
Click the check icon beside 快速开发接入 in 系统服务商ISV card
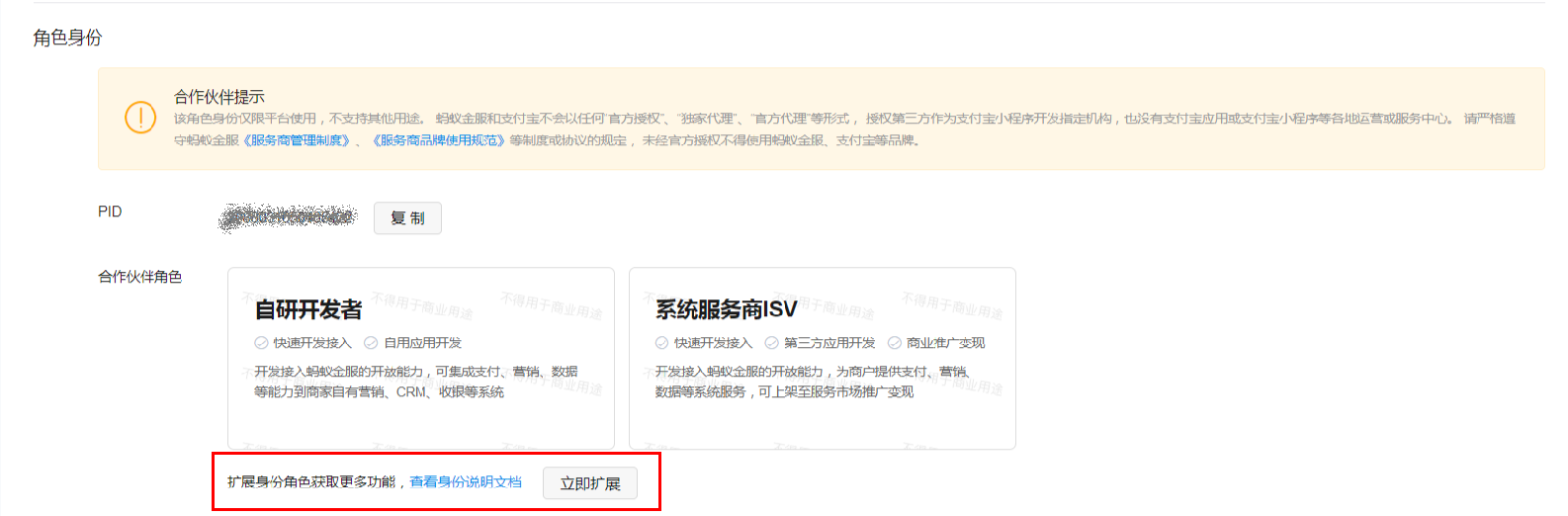(661, 343)
